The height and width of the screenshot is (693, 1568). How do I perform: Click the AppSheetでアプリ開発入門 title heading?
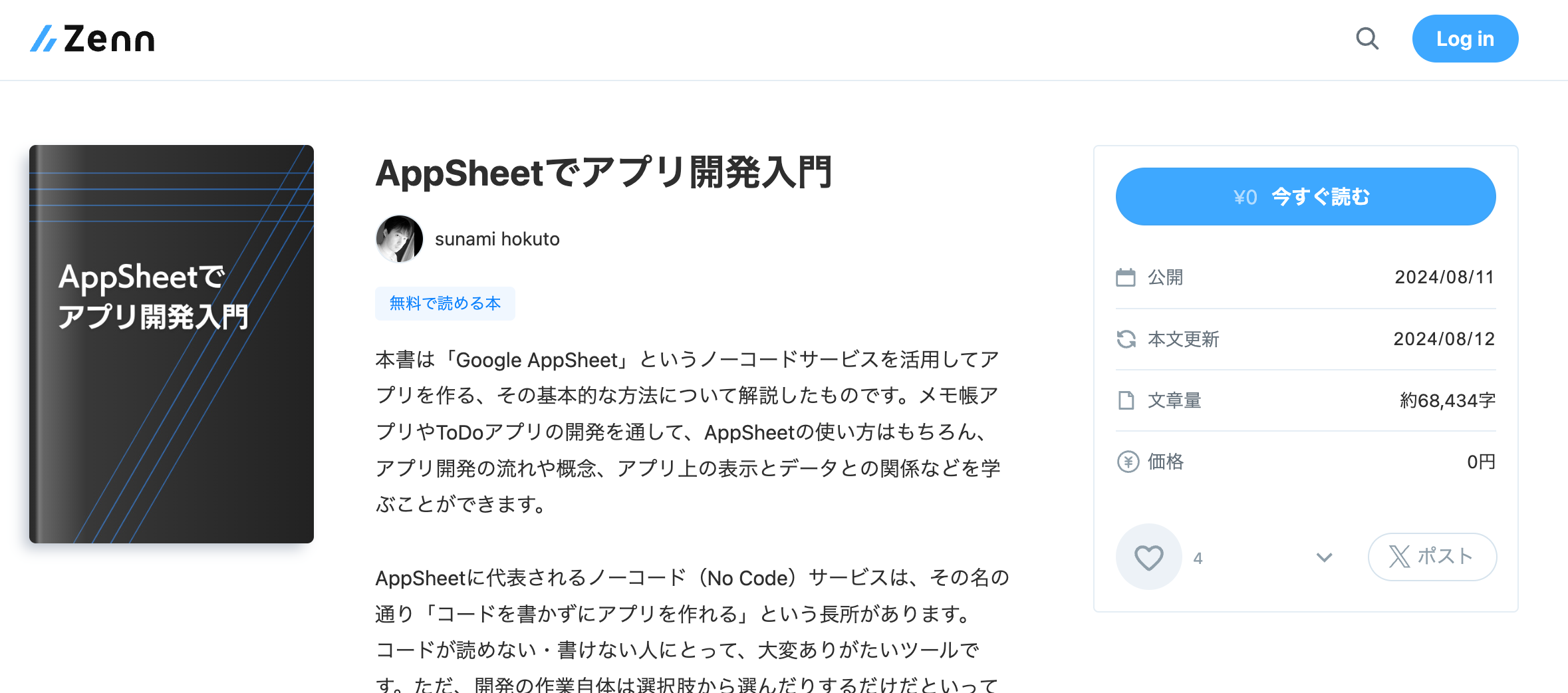pos(605,175)
